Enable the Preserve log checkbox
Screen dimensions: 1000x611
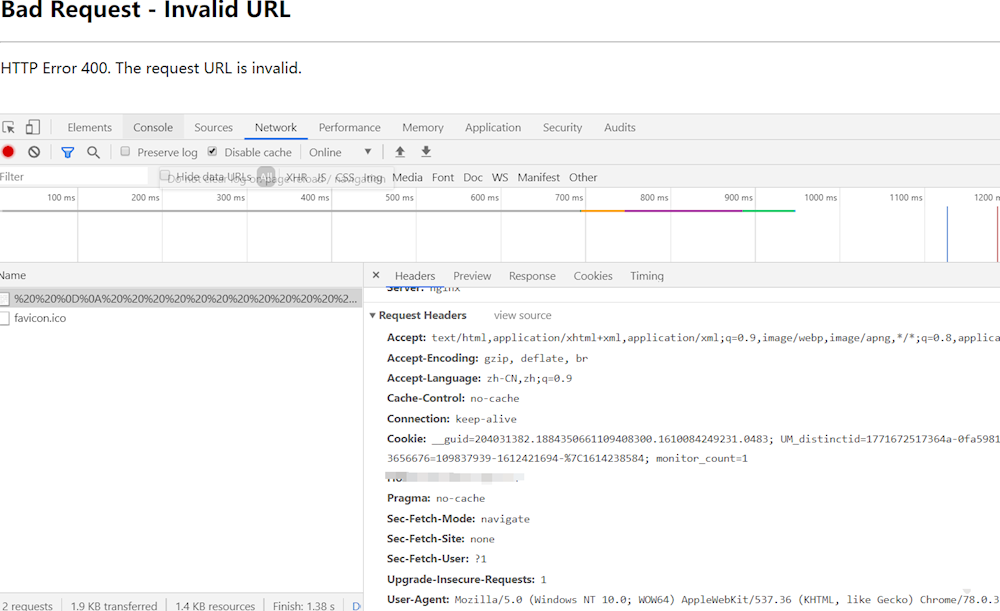point(126,152)
